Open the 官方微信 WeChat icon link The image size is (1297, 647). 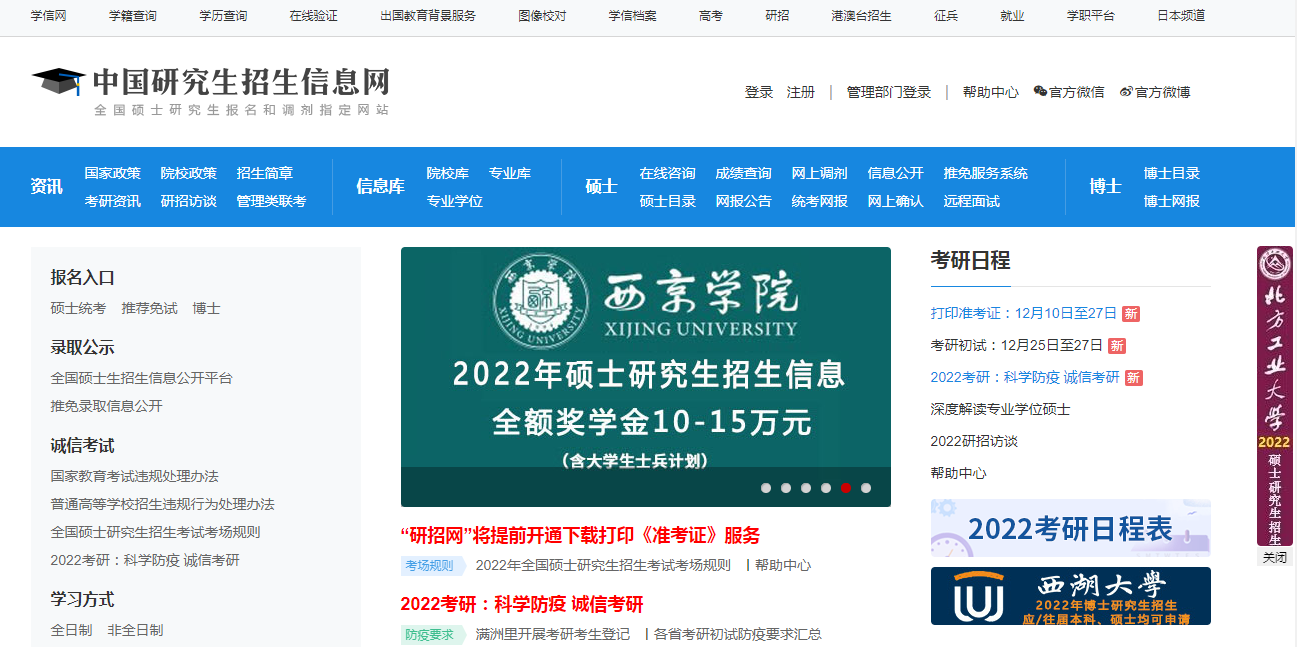click(1069, 92)
